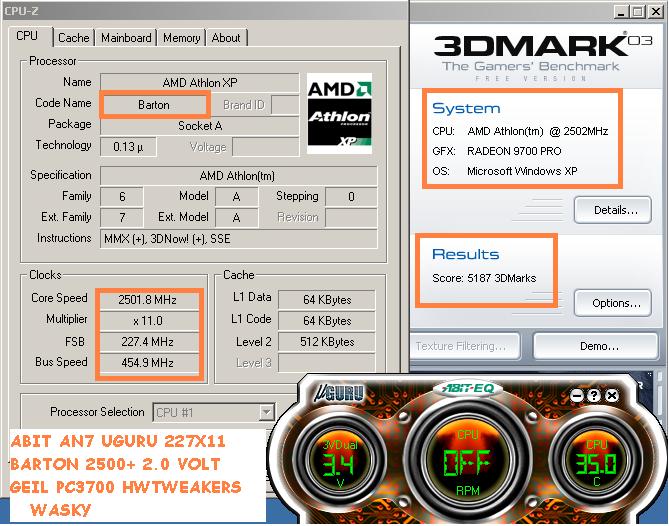This screenshot has width=669, height=526.
Task: Click the ABIT-EQ logo badge
Action: [468, 388]
